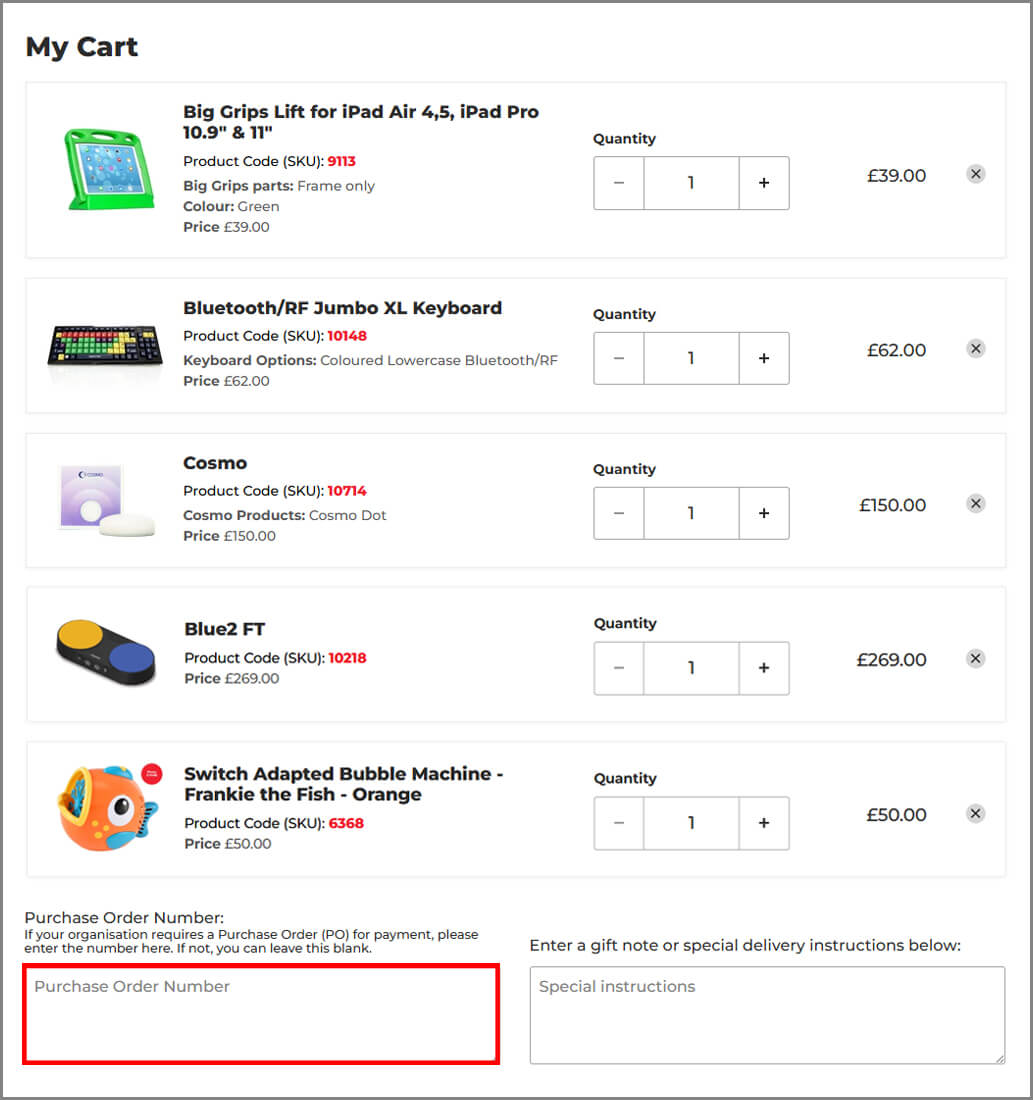Increase quantity of Blue2 FT
The width and height of the screenshot is (1033, 1100).
tap(764, 669)
